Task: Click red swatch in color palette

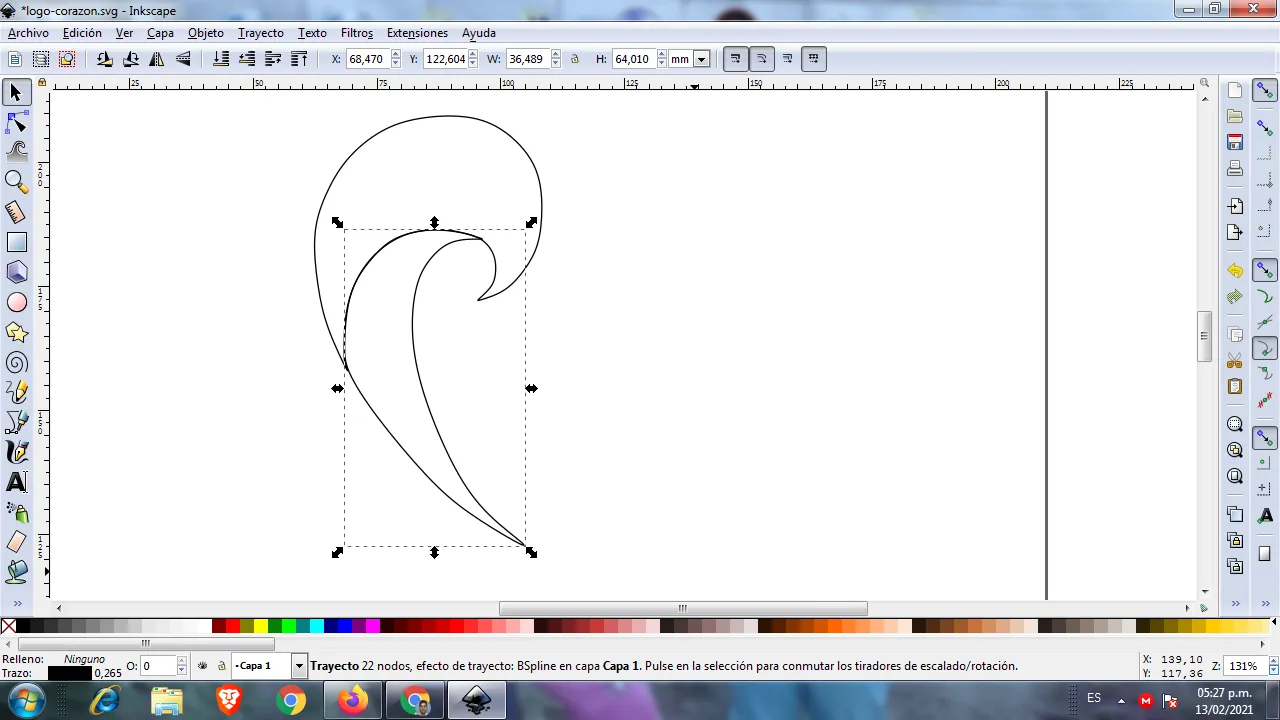Action: click(233, 626)
